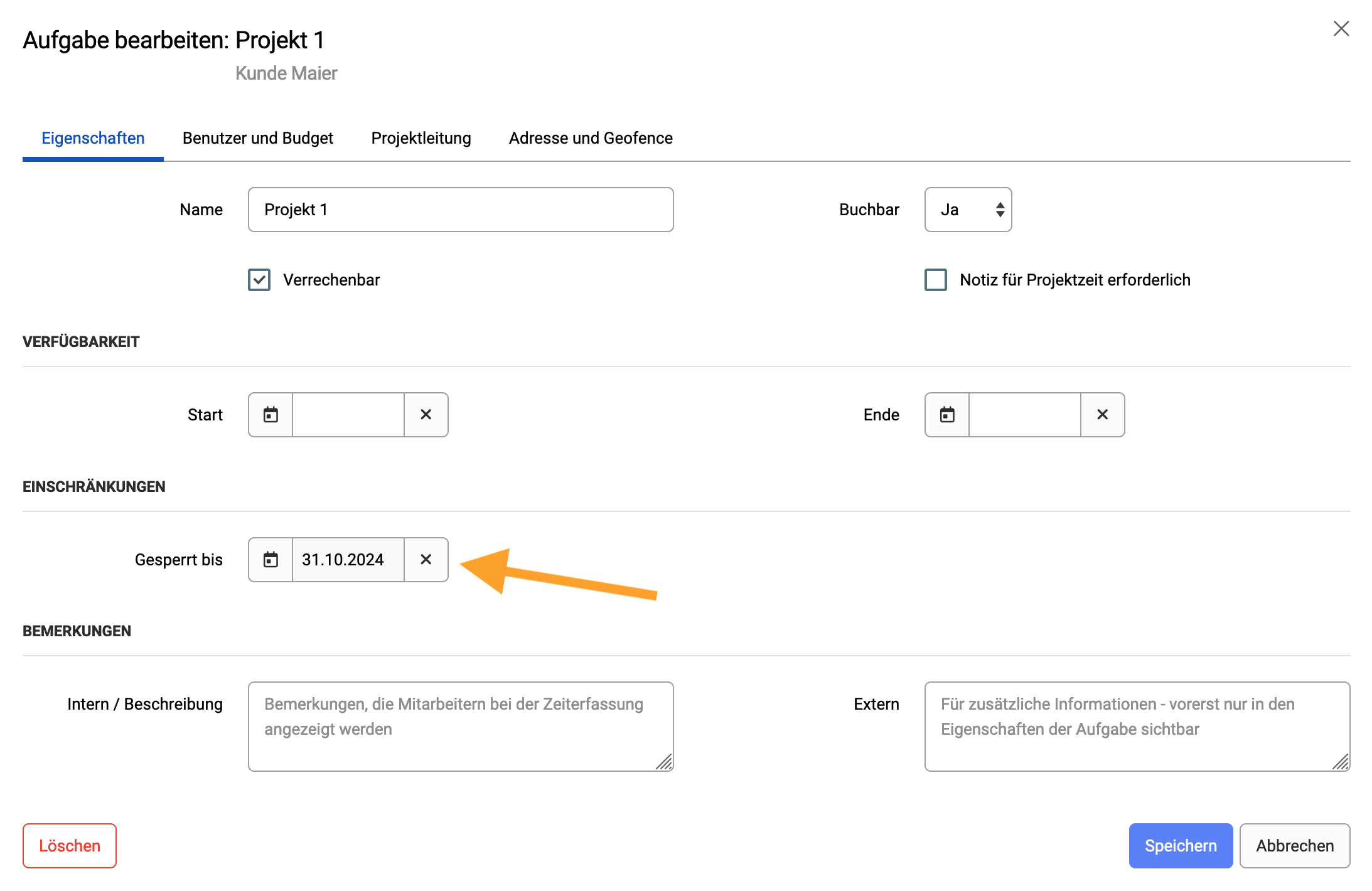Screen dimensions: 1372x891
Task: Click the Buchbar label
Action: (869, 210)
